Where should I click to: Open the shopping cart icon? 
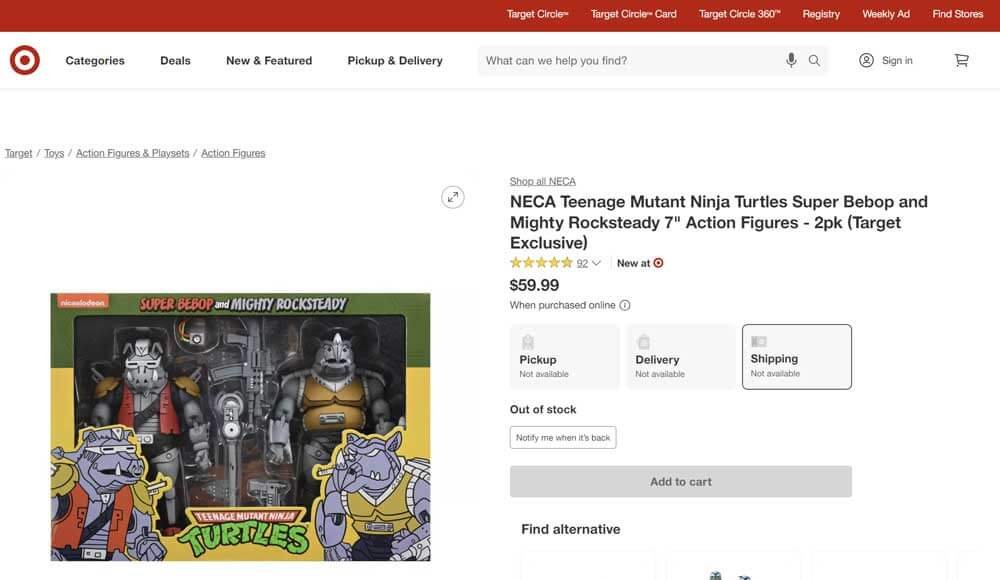961,59
